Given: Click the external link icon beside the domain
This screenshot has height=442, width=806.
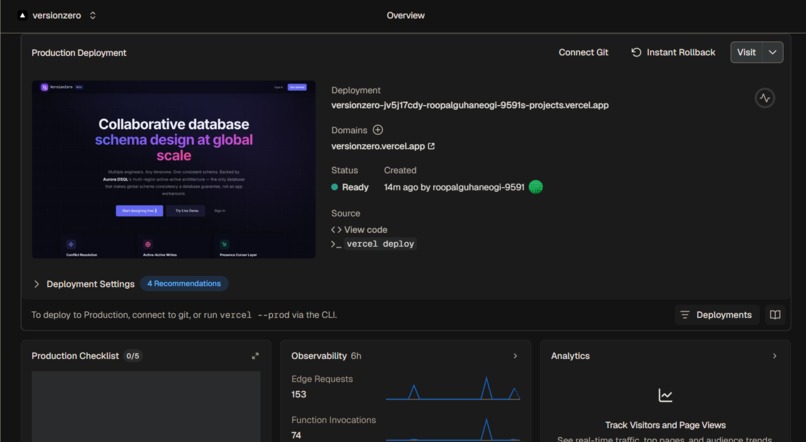Looking at the screenshot, I should [431, 146].
